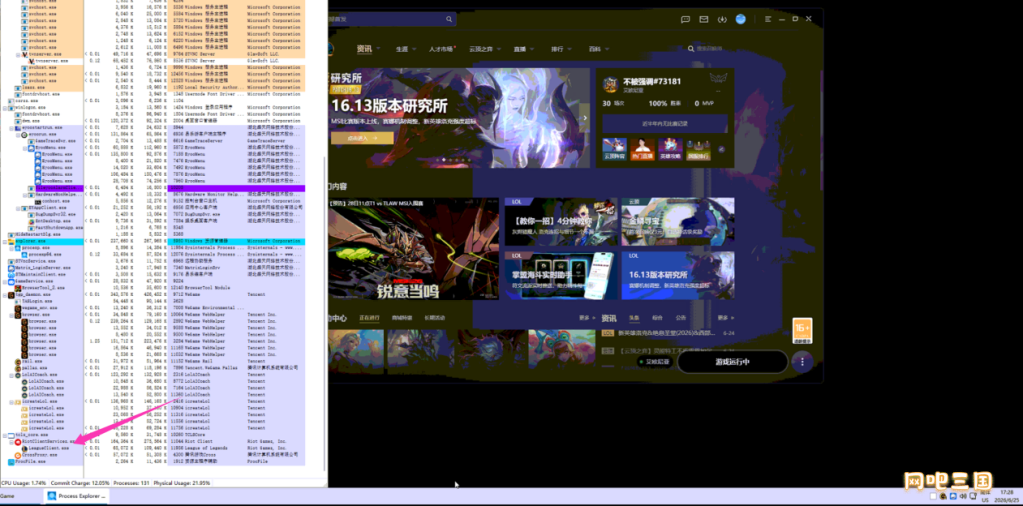This screenshot has width=1023, height=506.
Task: Open the 国服排行 shortcut tile
Action: click(698, 149)
